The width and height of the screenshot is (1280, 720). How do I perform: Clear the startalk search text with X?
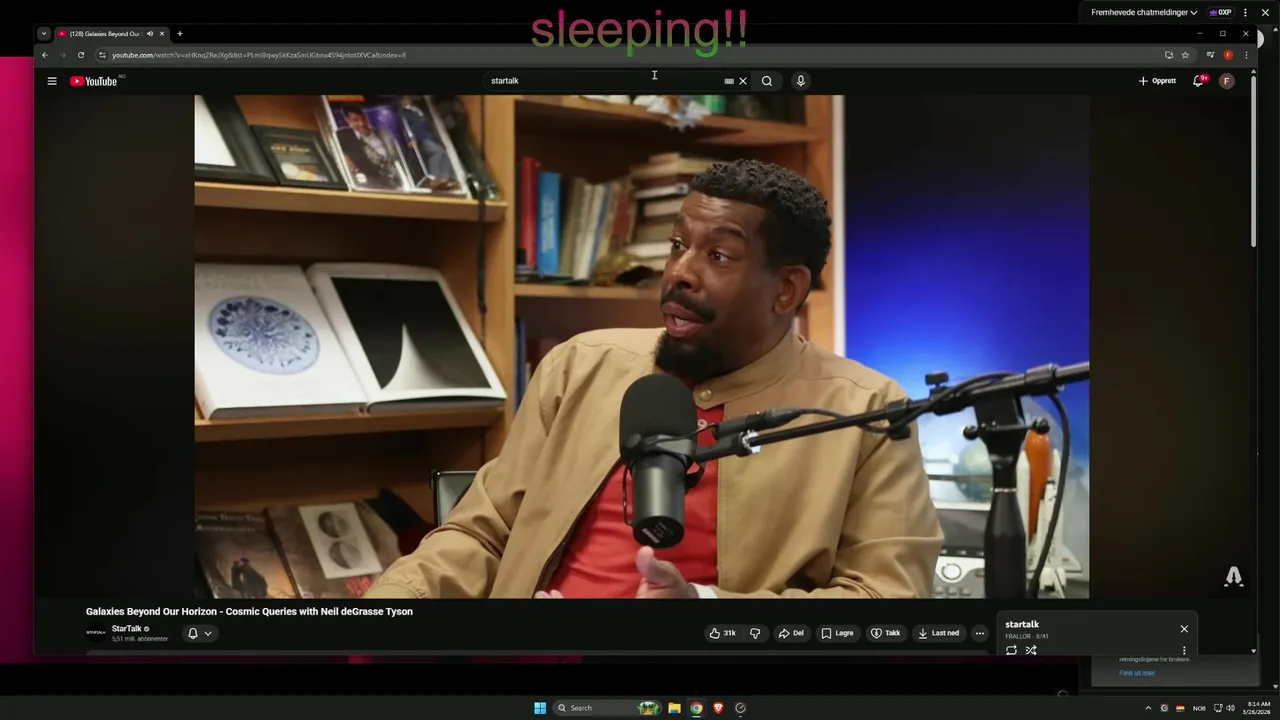coord(743,81)
